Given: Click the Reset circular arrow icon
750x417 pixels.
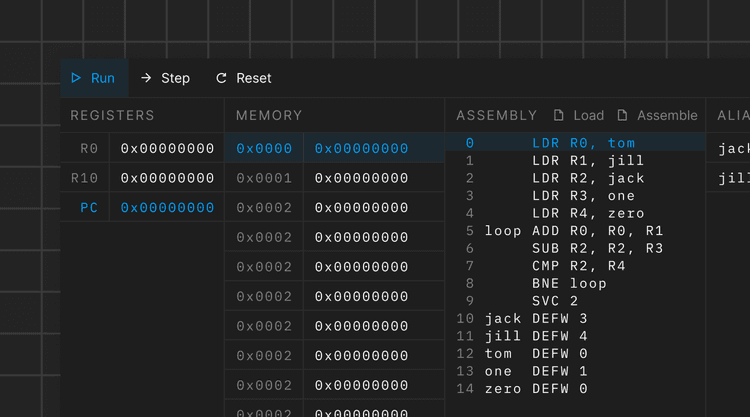Looking at the screenshot, I should [221, 78].
